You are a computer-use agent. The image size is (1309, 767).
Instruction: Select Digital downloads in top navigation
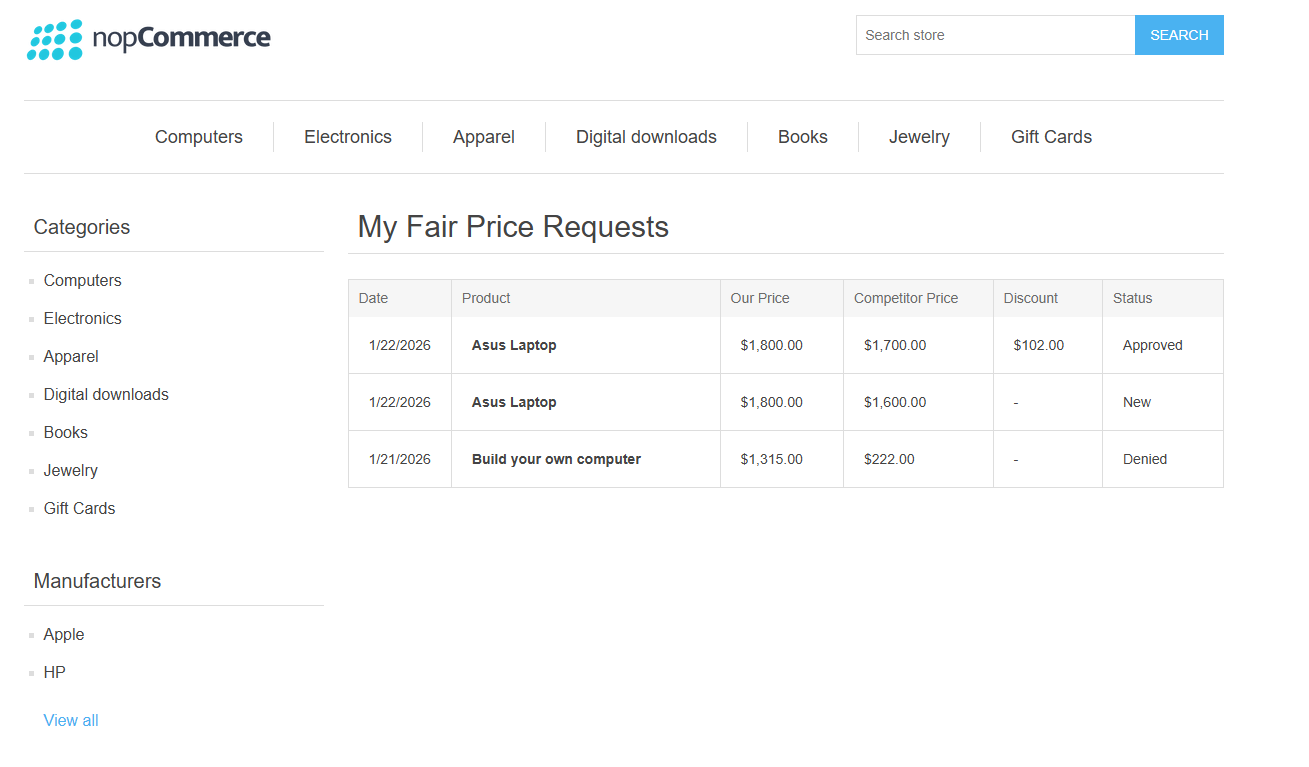(646, 137)
